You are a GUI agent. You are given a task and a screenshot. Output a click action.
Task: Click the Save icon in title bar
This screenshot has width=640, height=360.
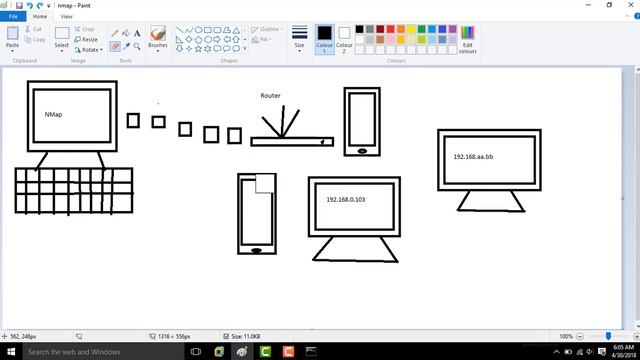(x=19, y=5)
